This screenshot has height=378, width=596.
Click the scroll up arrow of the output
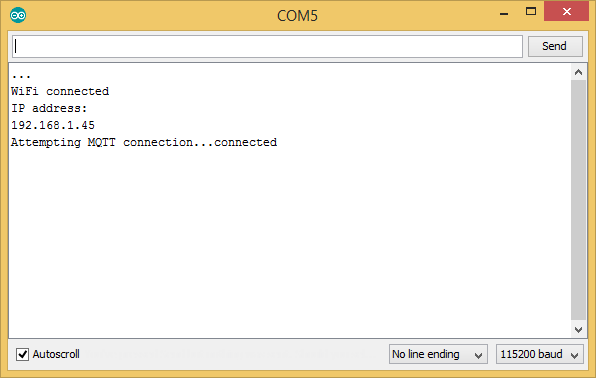[579, 72]
